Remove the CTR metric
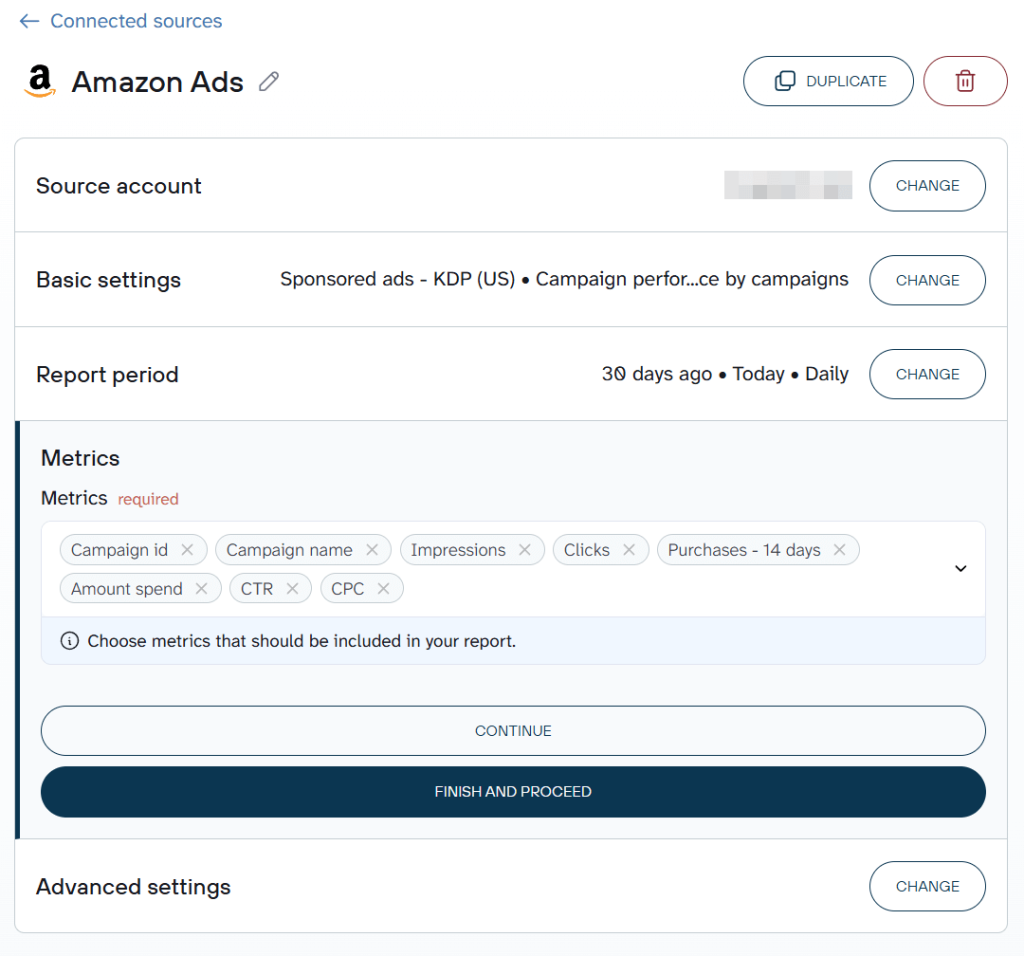The height and width of the screenshot is (956, 1024). pyautogui.click(x=293, y=588)
